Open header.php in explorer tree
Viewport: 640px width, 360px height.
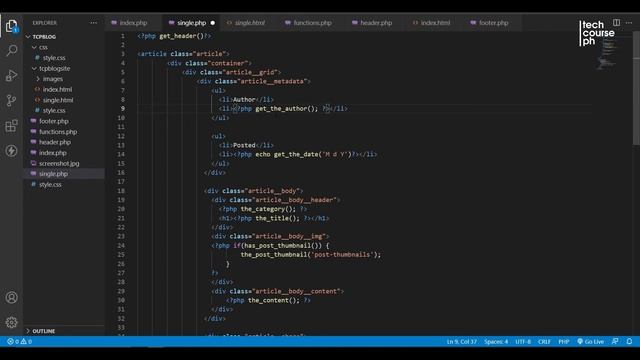tap(64, 142)
